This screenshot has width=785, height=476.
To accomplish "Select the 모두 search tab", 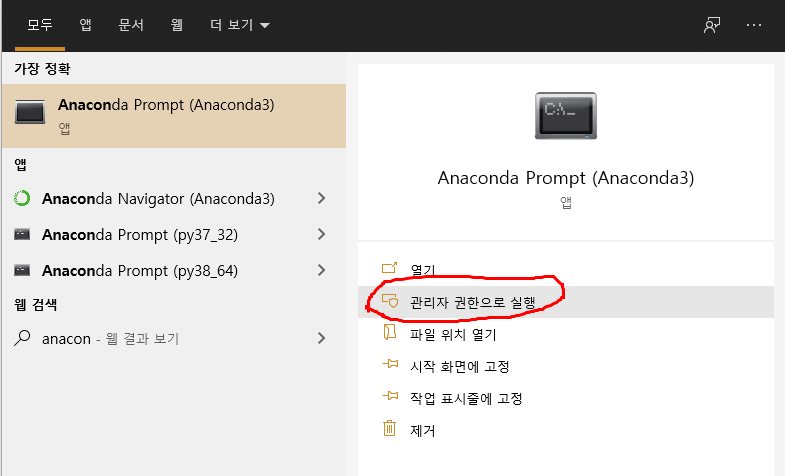I will pos(40,25).
